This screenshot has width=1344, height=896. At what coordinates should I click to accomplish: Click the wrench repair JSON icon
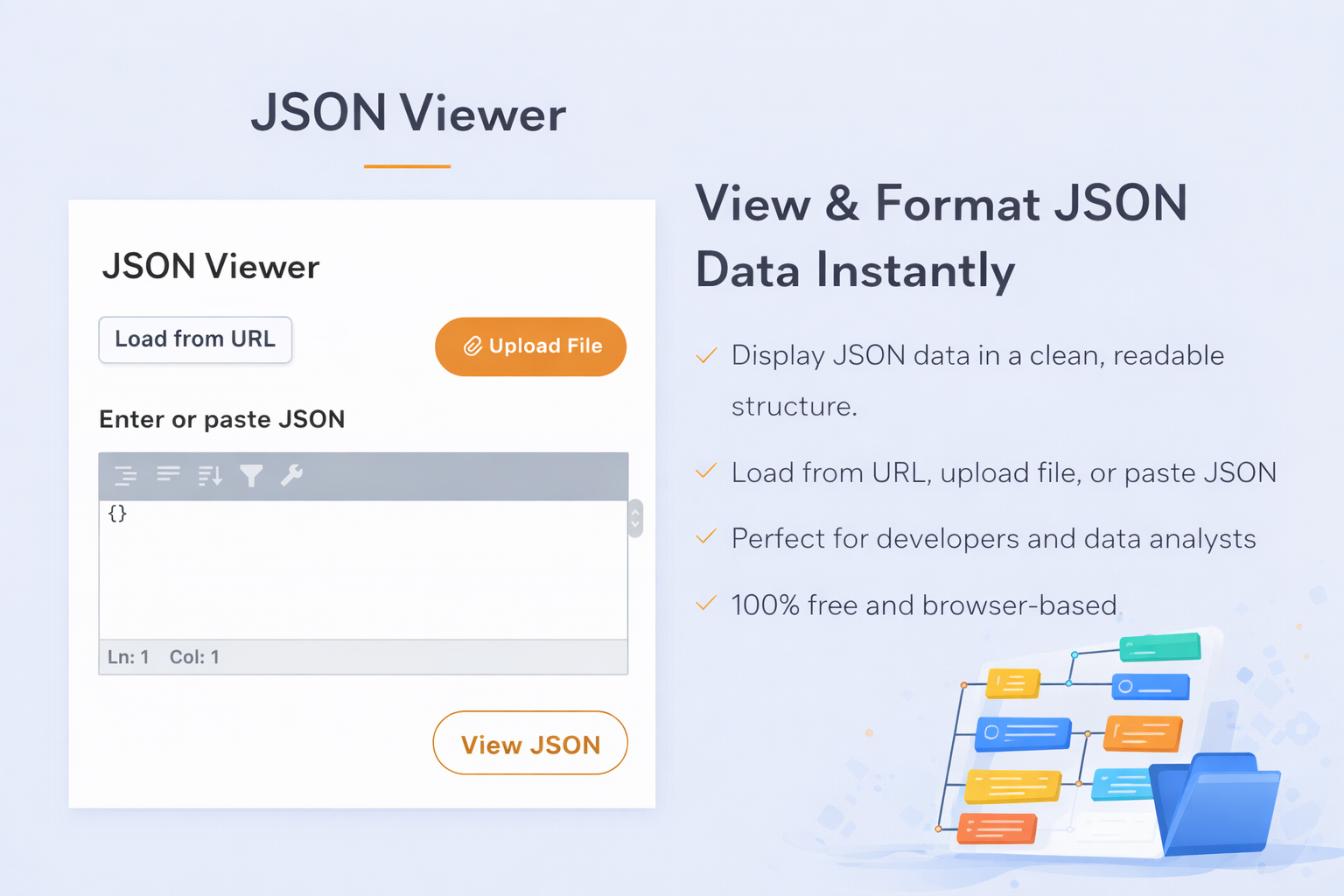(x=291, y=474)
